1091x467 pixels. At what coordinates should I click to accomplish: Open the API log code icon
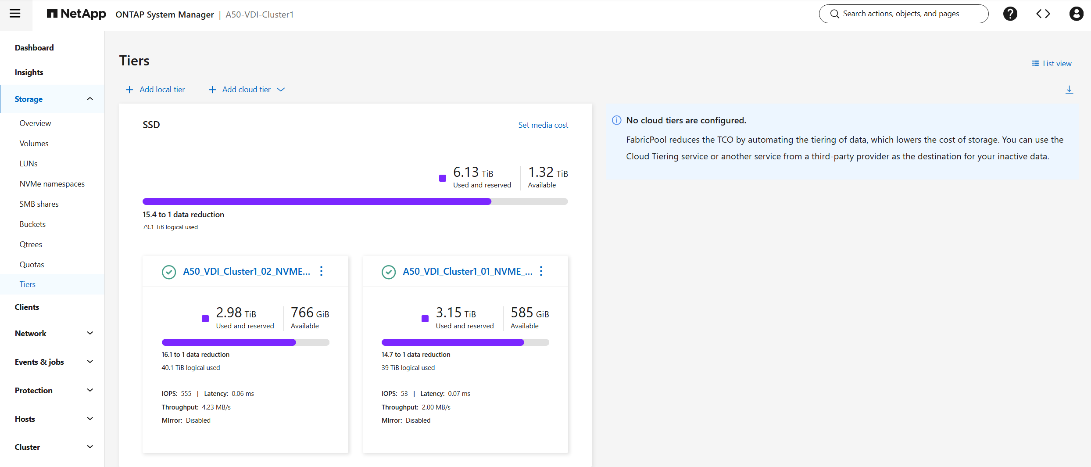(1043, 14)
